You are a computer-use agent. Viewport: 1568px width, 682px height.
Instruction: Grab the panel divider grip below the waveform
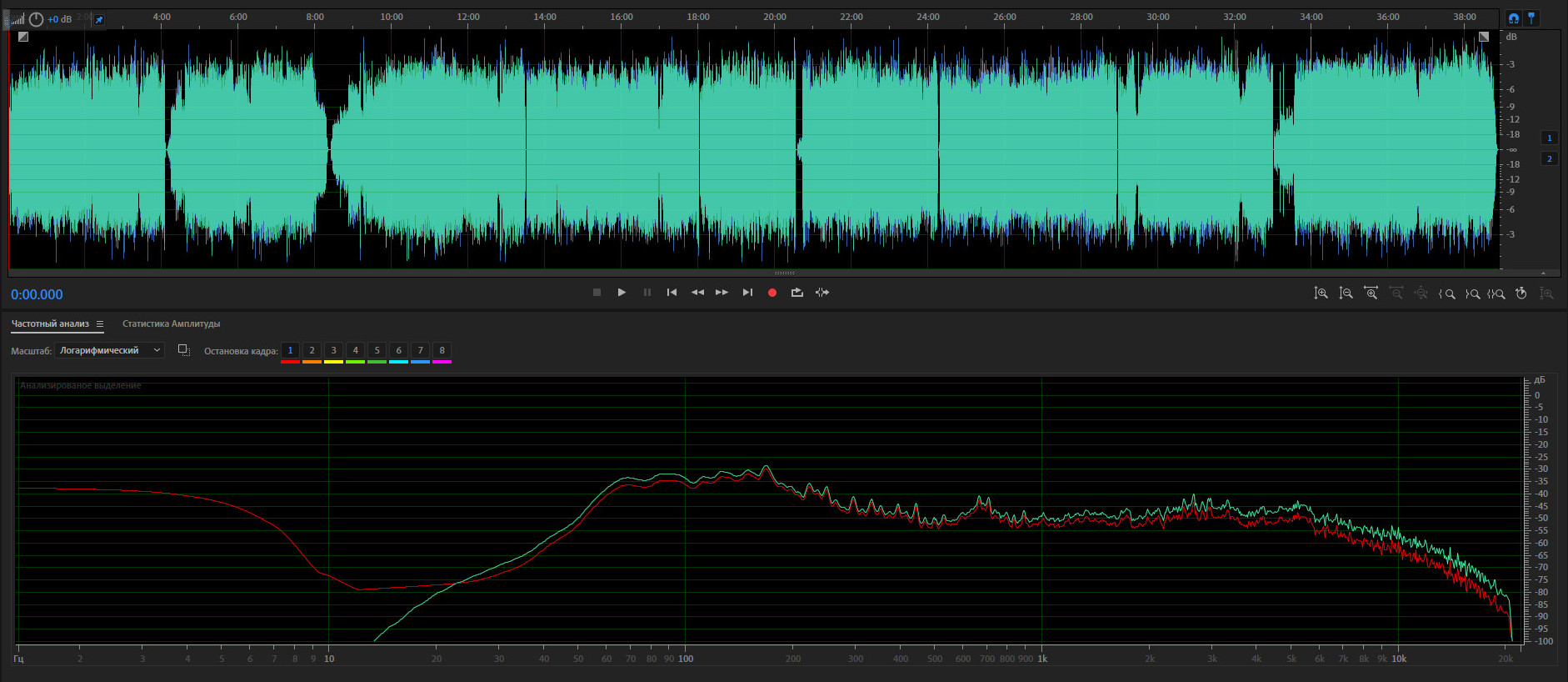point(785,273)
